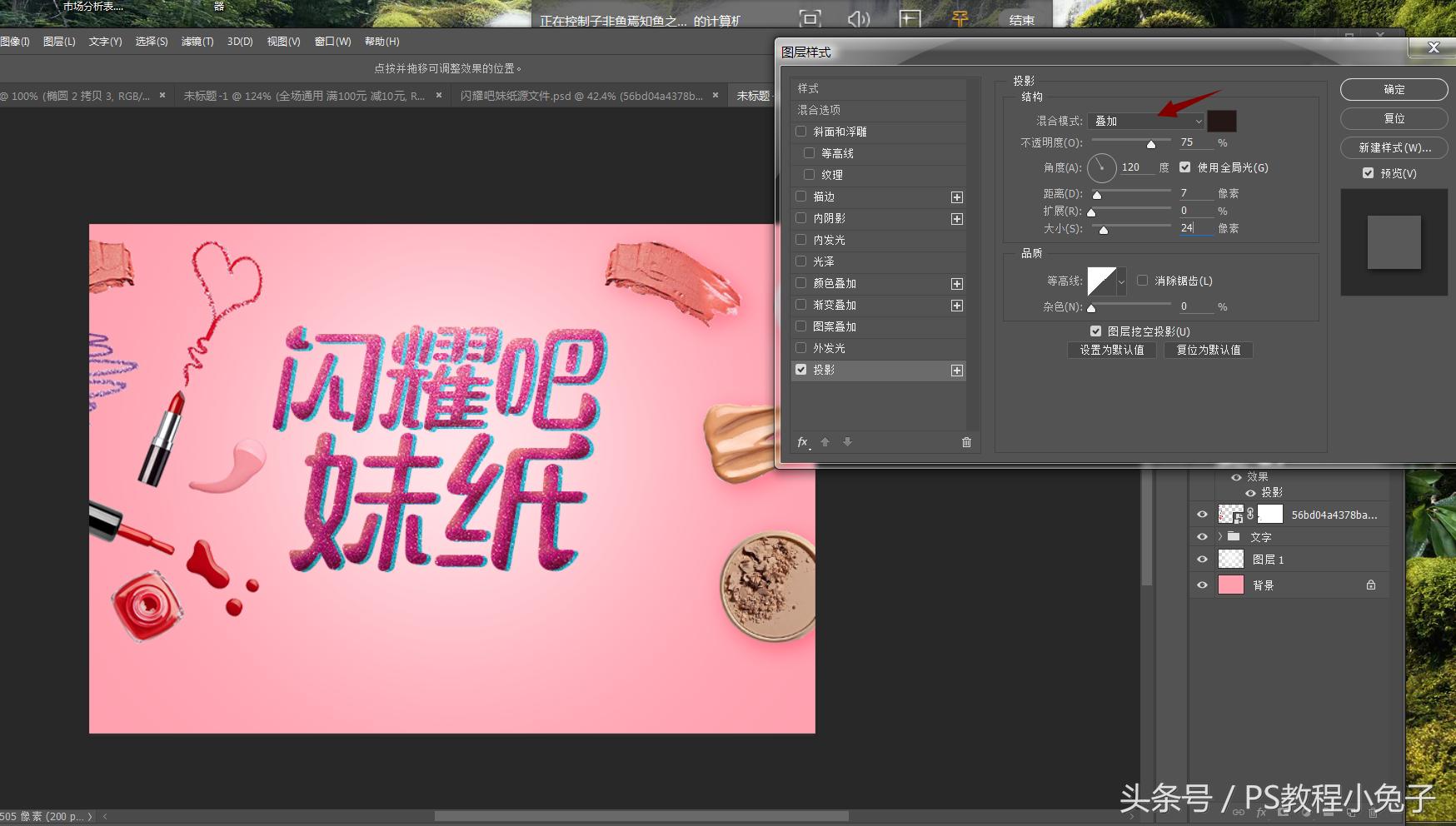Click the 确定 button to confirm
This screenshot has height=826, width=1456.
1393,89
